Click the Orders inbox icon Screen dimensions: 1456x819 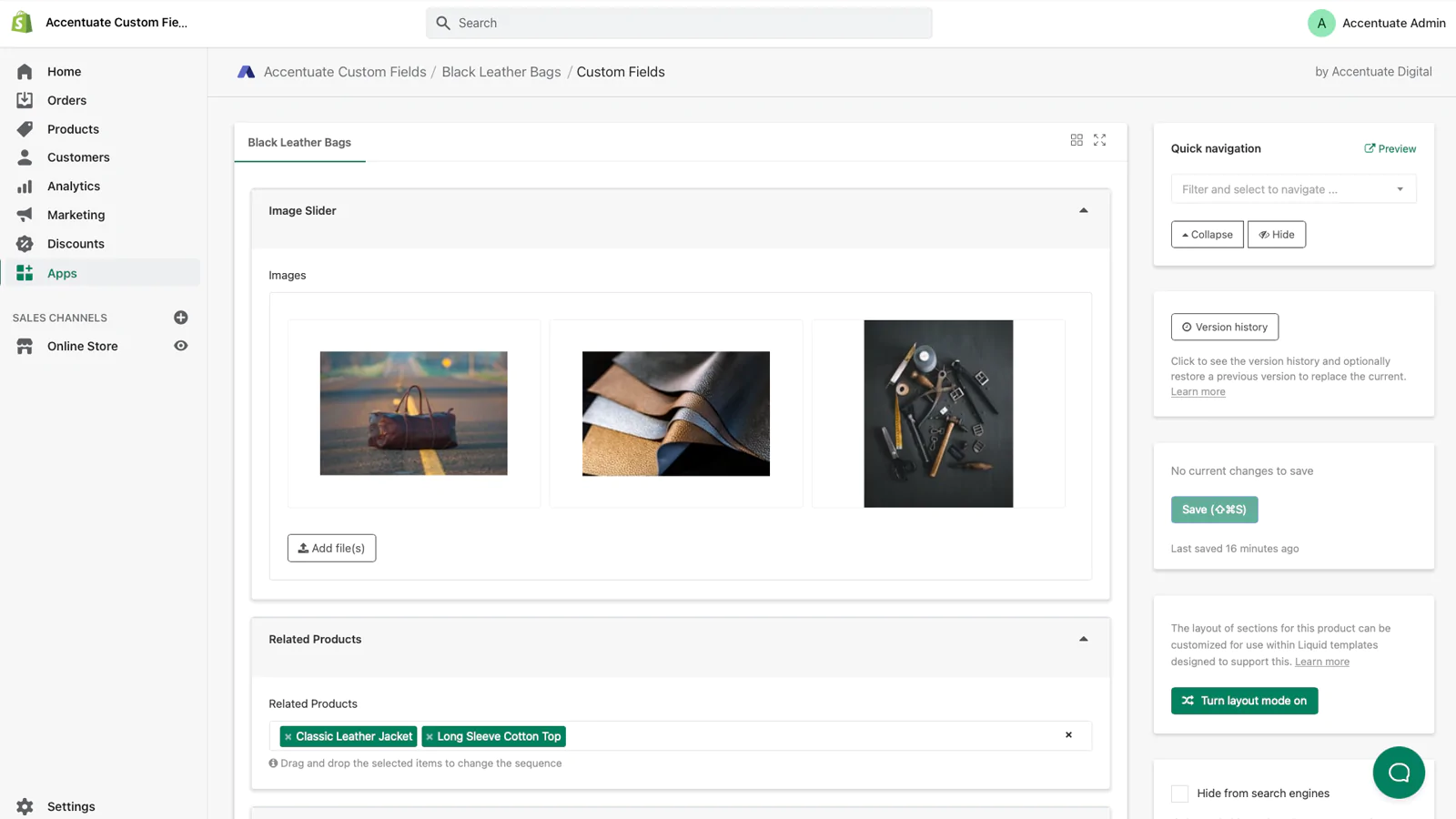coord(25,100)
